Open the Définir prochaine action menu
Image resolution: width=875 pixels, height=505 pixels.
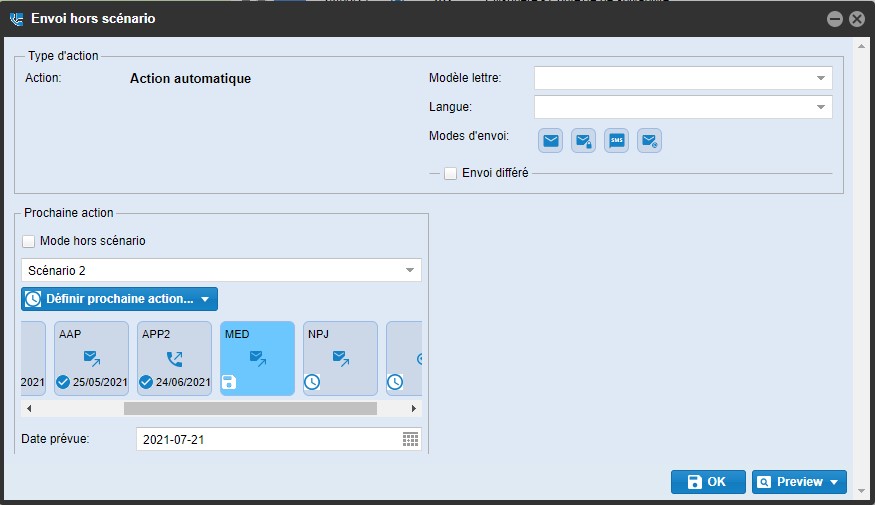coord(119,299)
